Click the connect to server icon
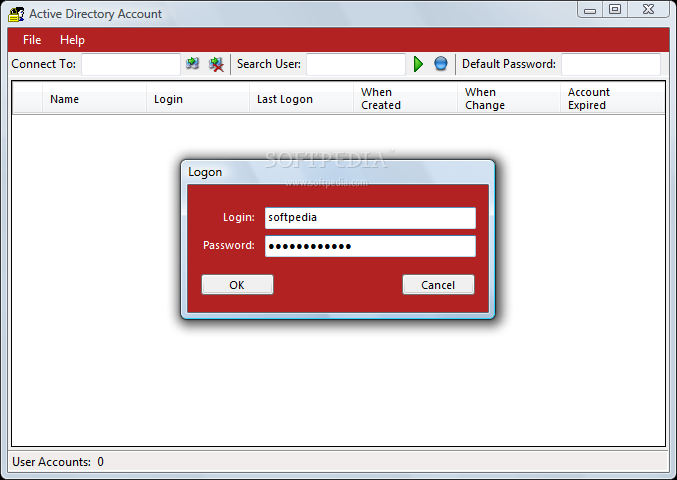This screenshot has width=677, height=480. click(193, 64)
